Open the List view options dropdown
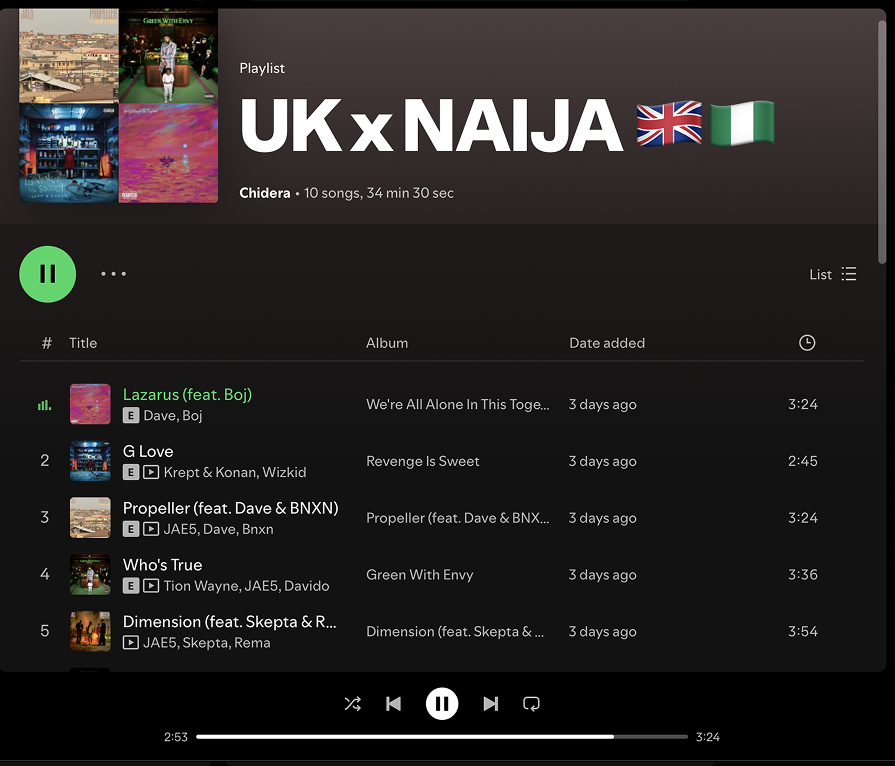 tap(832, 274)
